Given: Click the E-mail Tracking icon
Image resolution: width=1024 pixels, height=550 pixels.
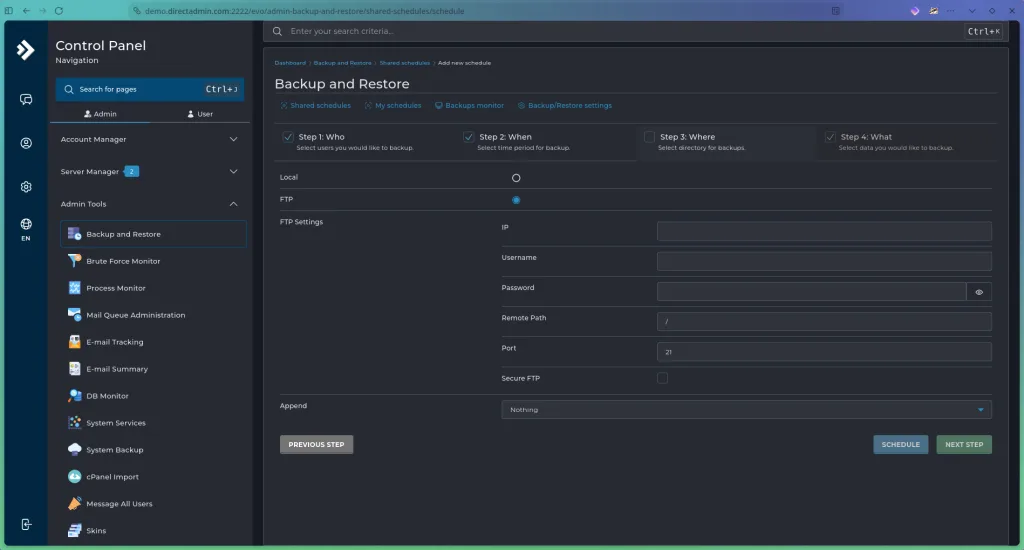Looking at the screenshot, I should pos(74,342).
